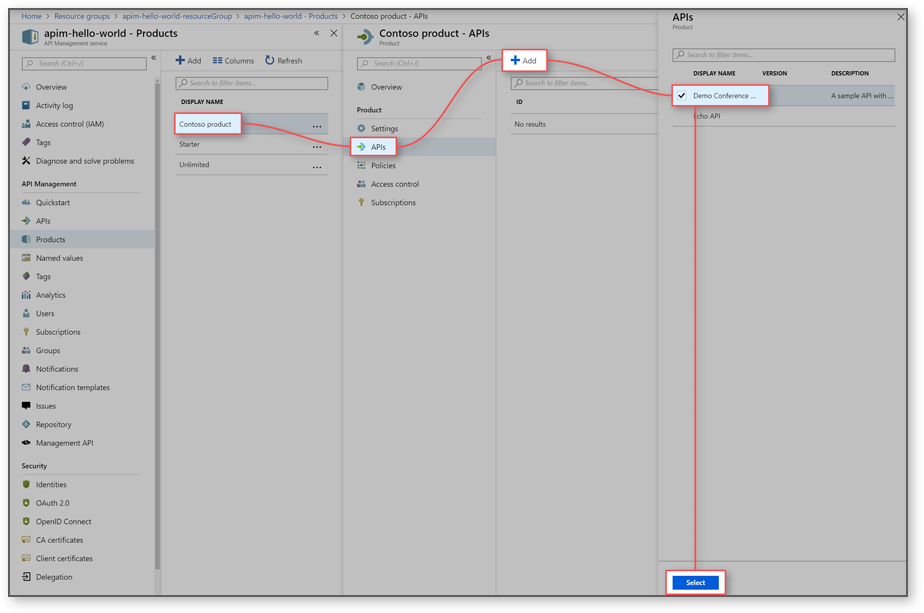Image resolution: width=924 pixels, height=613 pixels.
Task: Click the sidebar vertical scrollbar
Action: [157, 324]
